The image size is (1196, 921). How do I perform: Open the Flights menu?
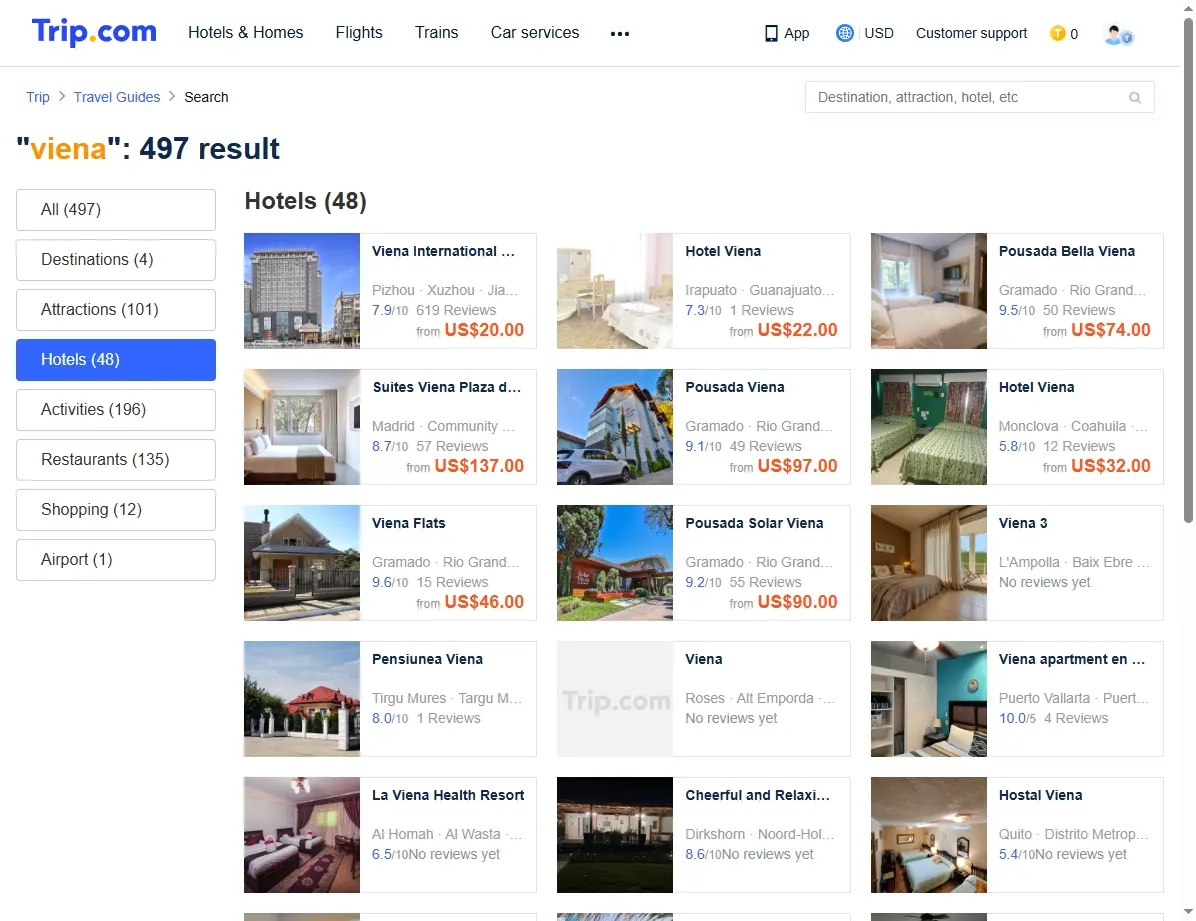(358, 33)
